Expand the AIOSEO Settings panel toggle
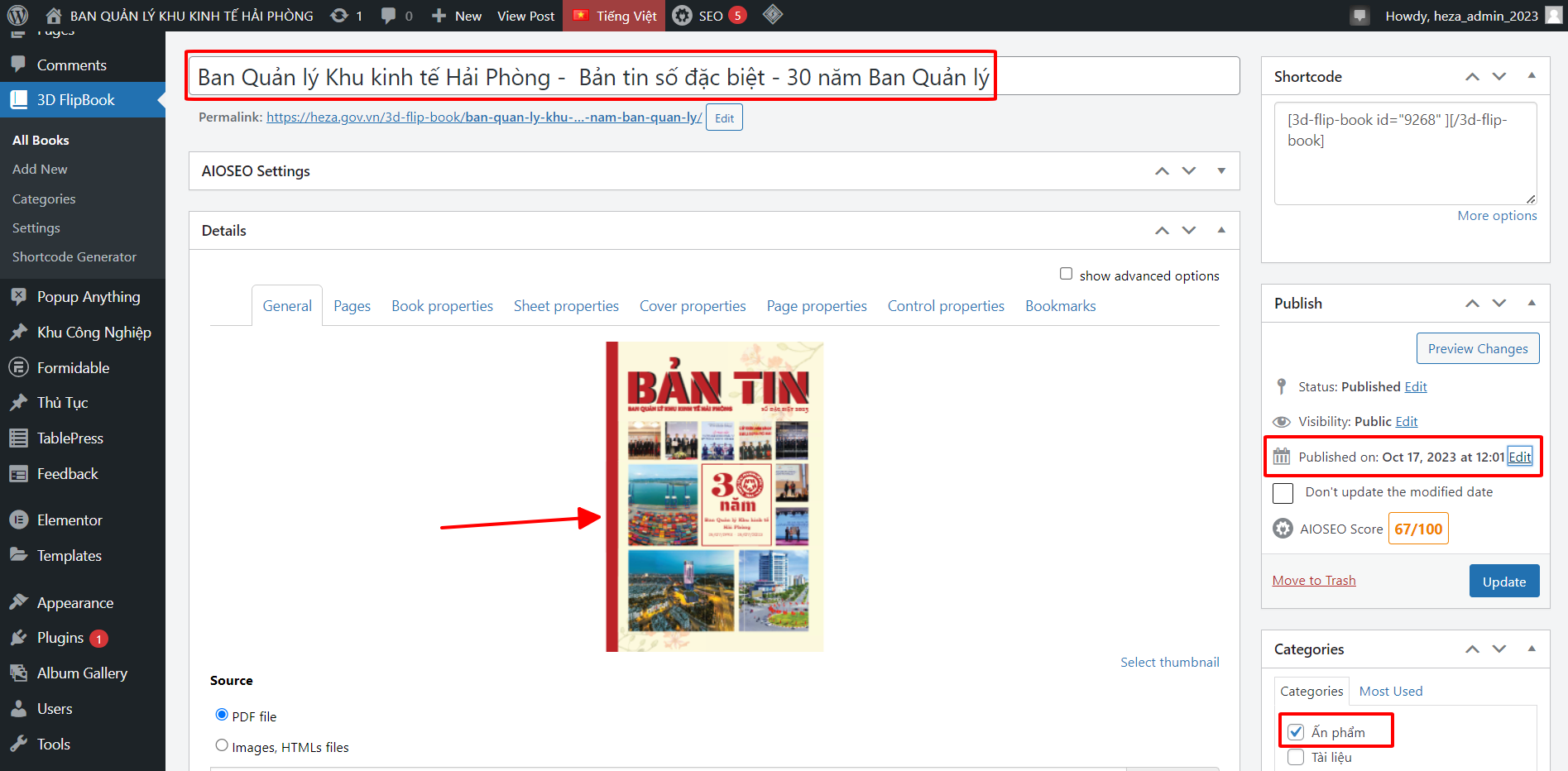Viewport: 1568px width, 771px height. 1221,171
